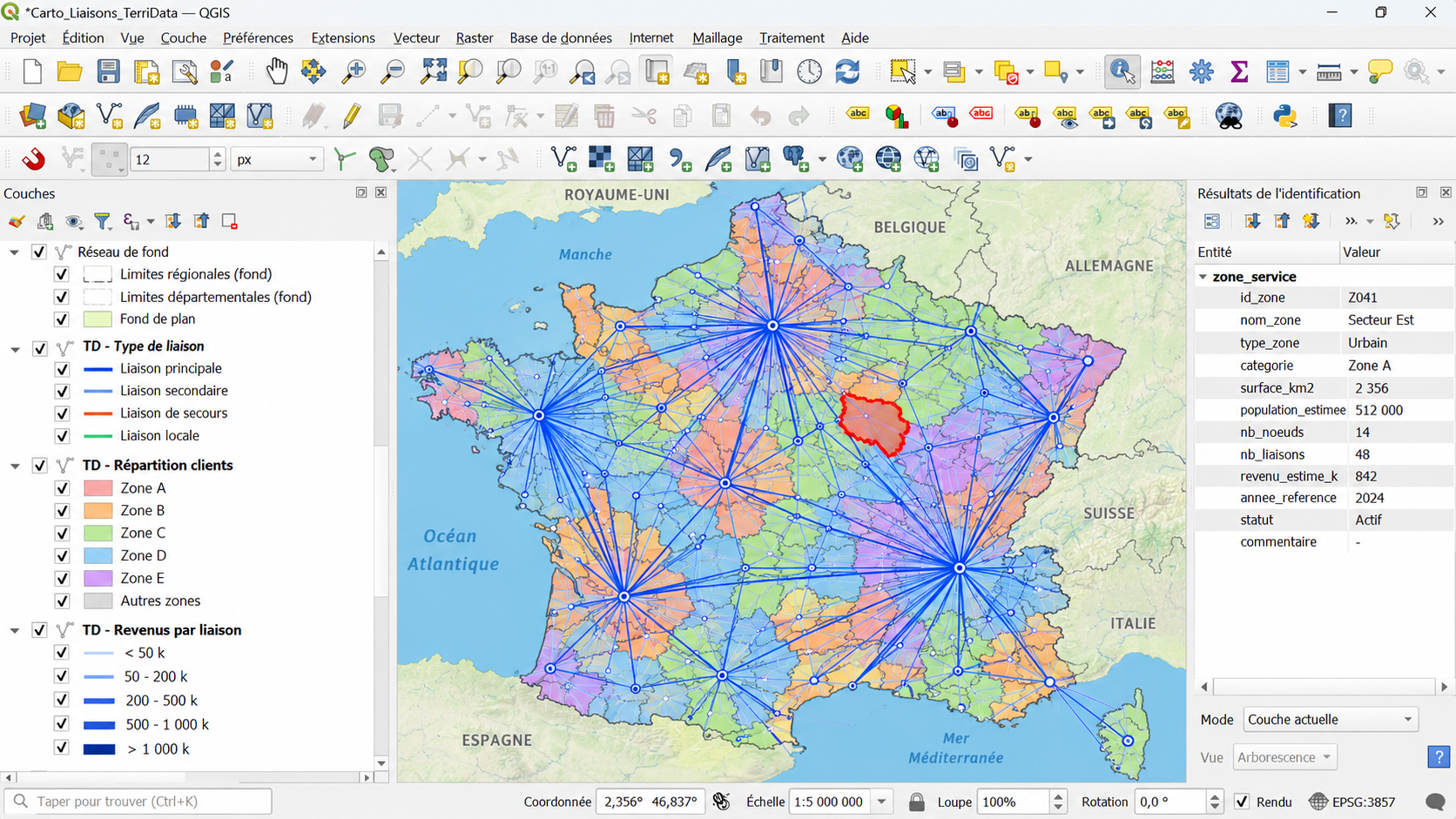This screenshot has height=819, width=1456.
Task: Enable snapping with the magnet icon
Action: coord(33,159)
